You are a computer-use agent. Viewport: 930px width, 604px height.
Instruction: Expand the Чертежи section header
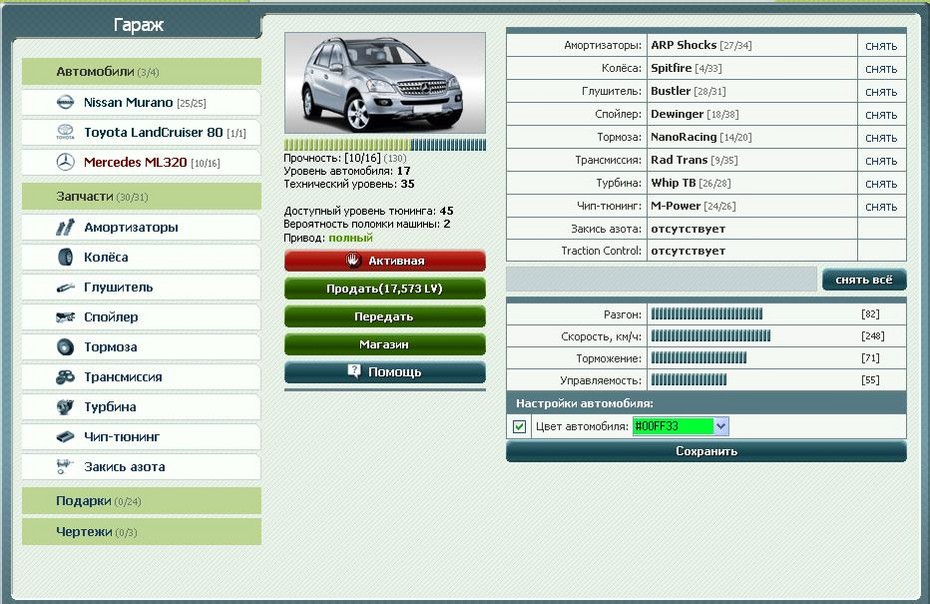click(x=141, y=532)
